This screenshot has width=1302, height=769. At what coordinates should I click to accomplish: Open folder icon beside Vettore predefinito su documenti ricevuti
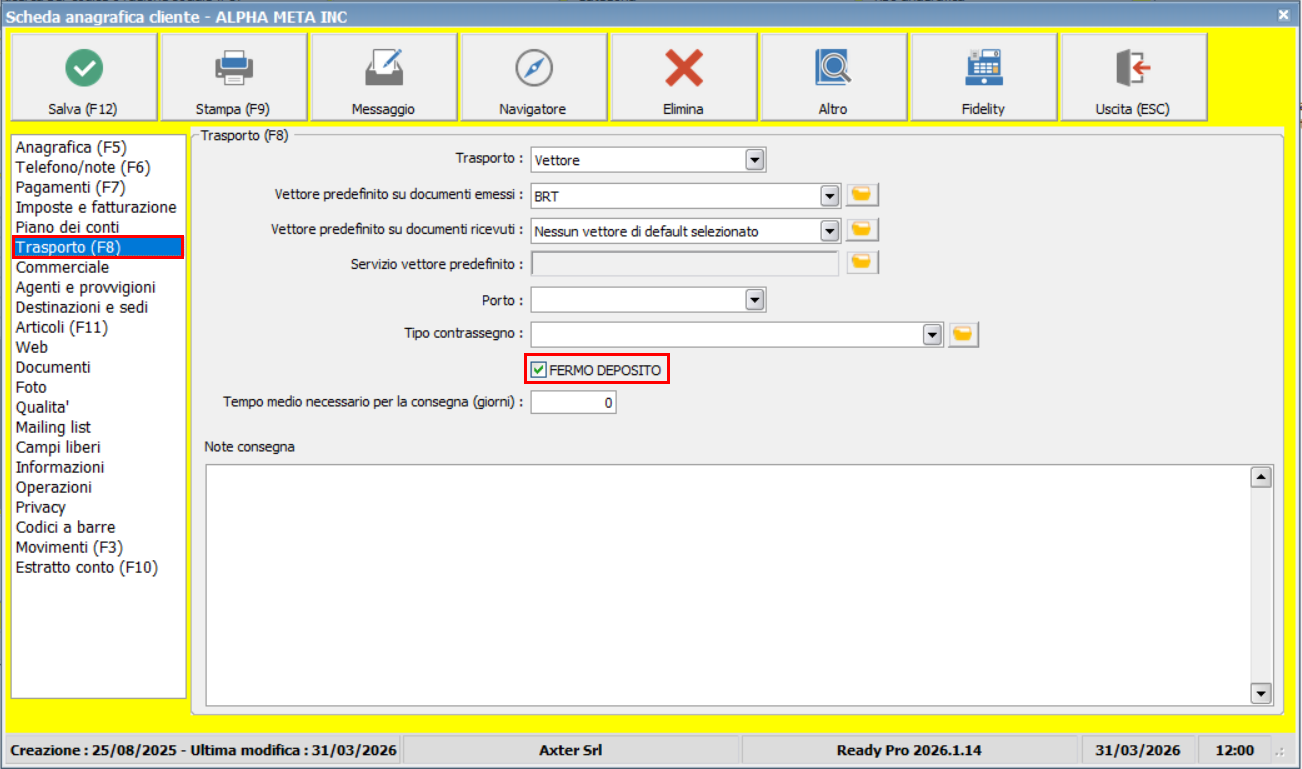coord(862,230)
